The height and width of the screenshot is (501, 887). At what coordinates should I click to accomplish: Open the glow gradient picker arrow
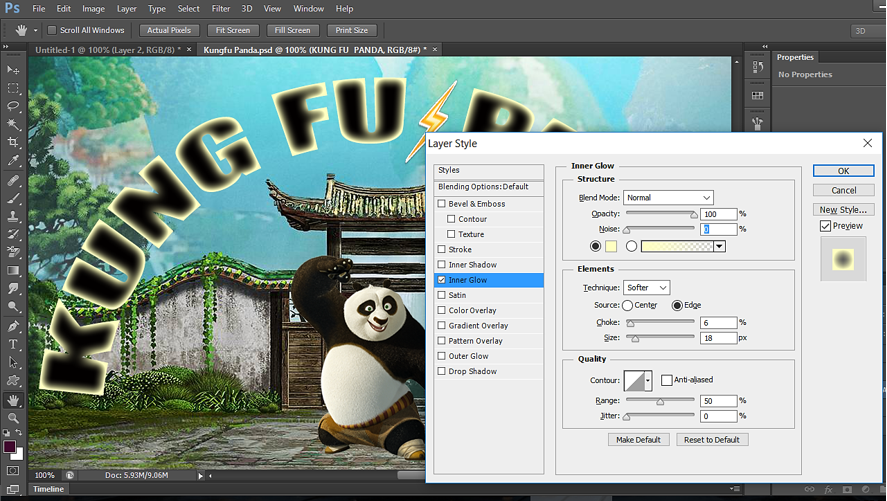coord(720,247)
